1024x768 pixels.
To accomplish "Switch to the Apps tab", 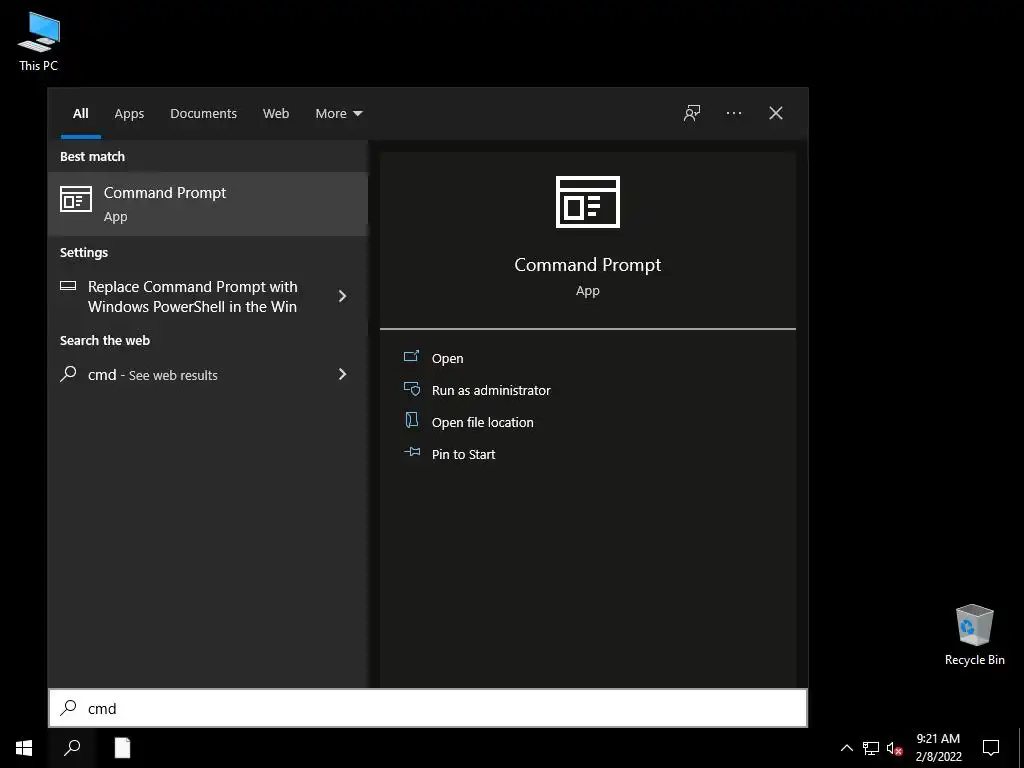I will pos(129,114).
